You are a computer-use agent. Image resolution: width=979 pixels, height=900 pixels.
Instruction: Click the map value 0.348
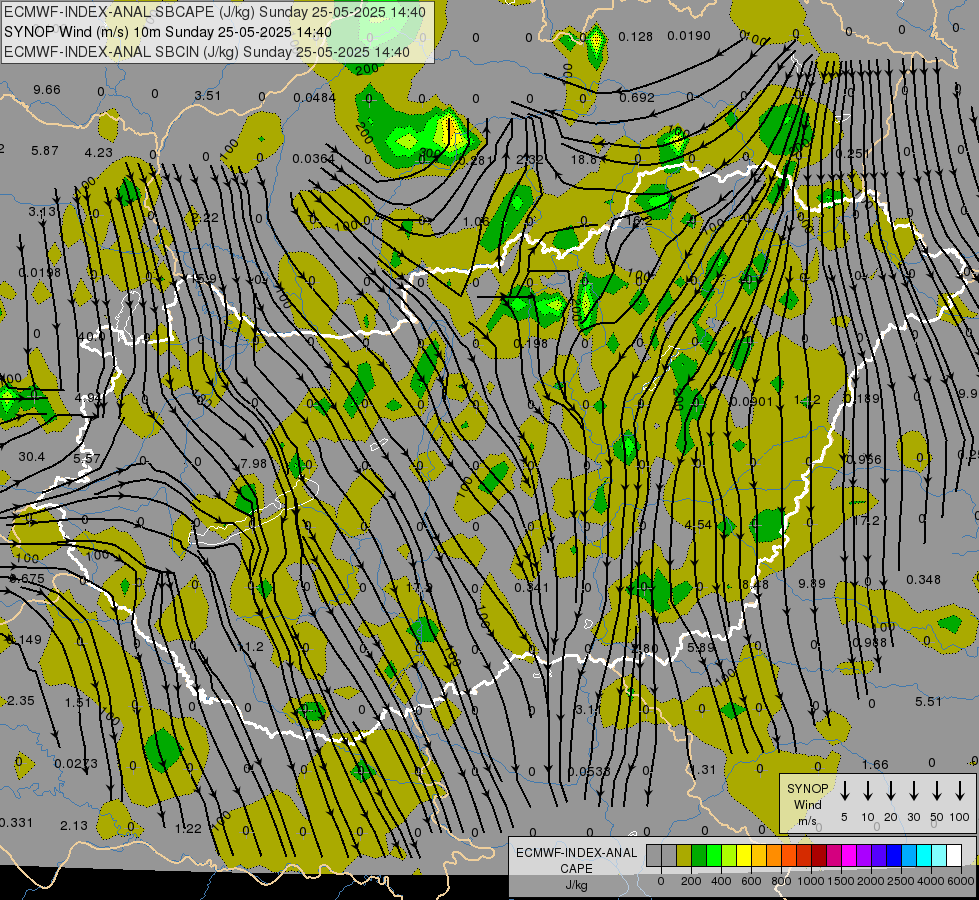point(923,580)
